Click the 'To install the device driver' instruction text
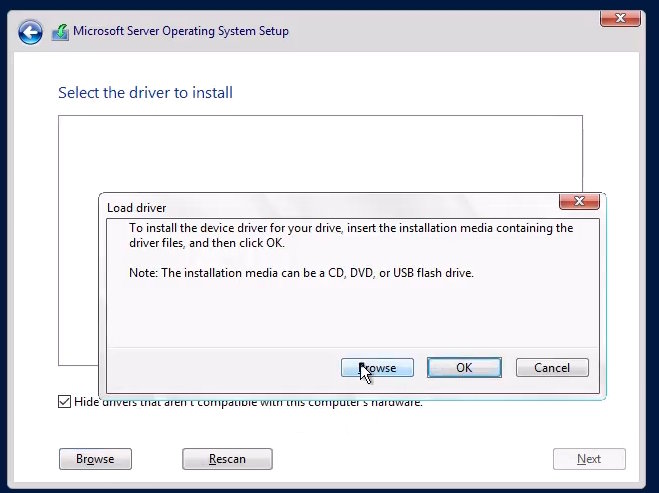Image resolution: width=659 pixels, height=493 pixels. 351,235
